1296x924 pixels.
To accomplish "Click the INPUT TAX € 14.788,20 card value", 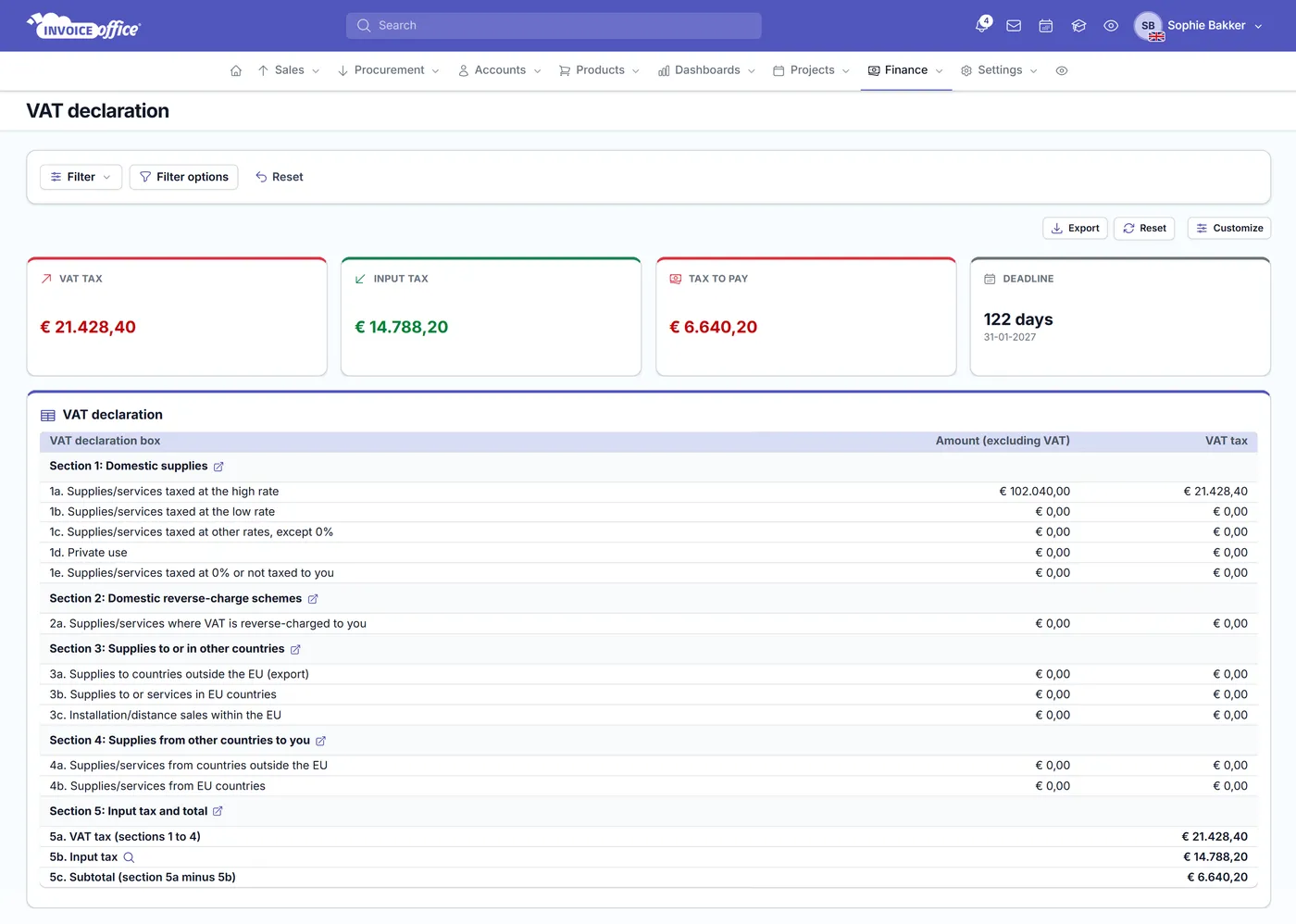I will [402, 327].
